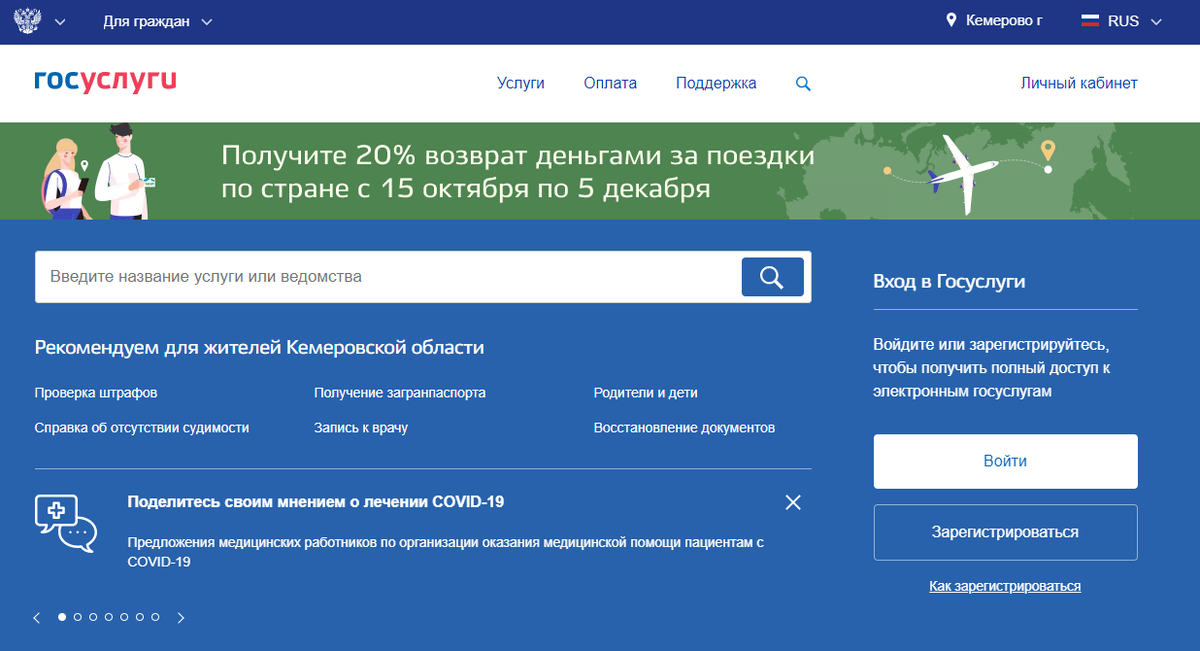1200x651 pixels.
Task: Click the blue search button with magnifier
Action: tap(772, 277)
